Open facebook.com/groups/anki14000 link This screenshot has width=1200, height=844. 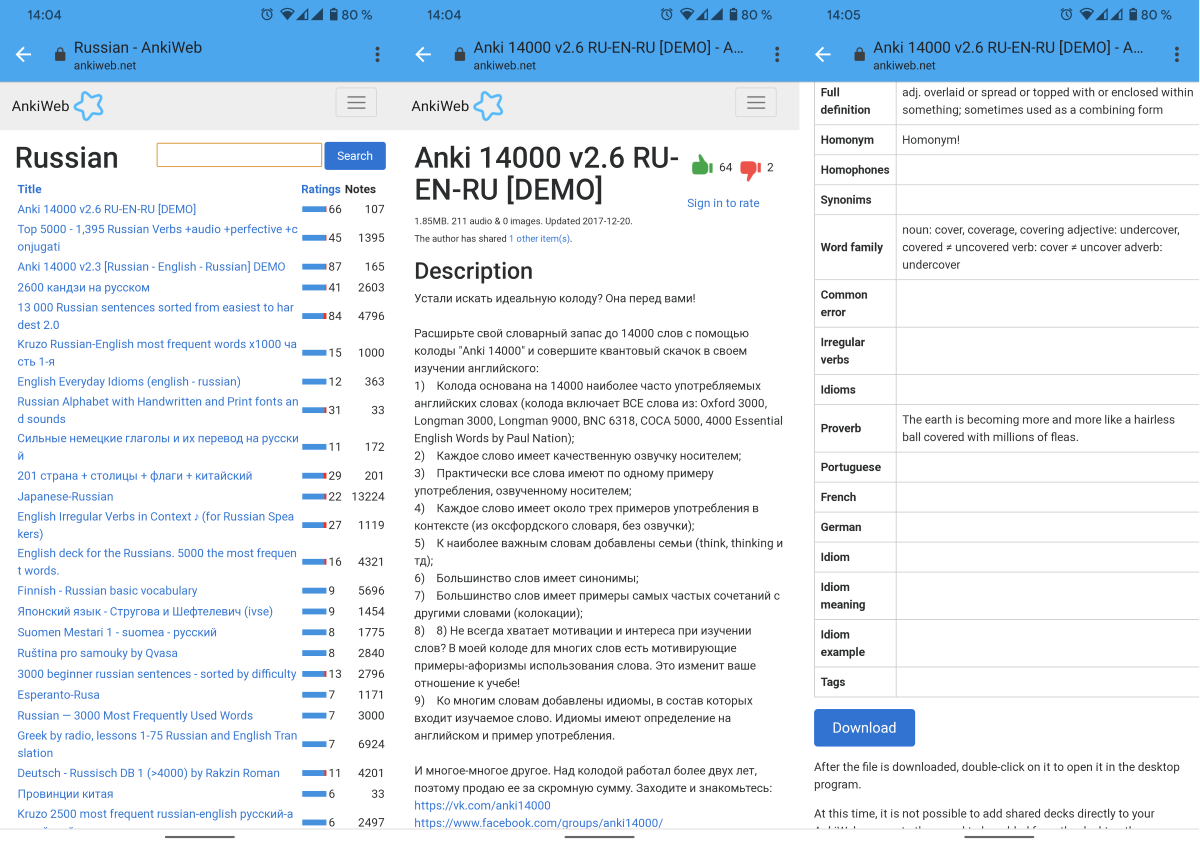(x=538, y=823)
